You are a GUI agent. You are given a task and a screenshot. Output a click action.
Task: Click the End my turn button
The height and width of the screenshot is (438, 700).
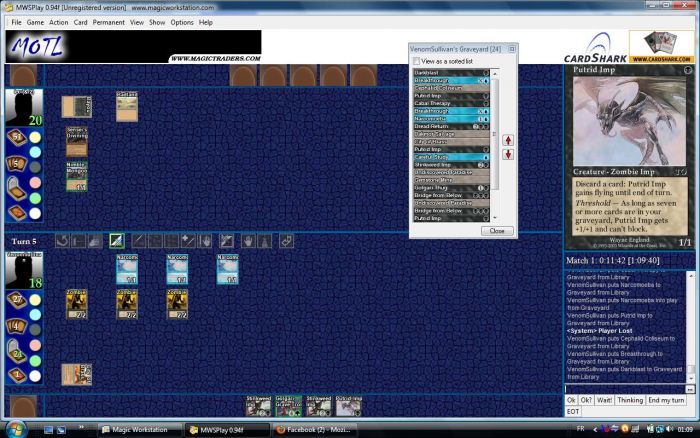[x=666, y=400]
